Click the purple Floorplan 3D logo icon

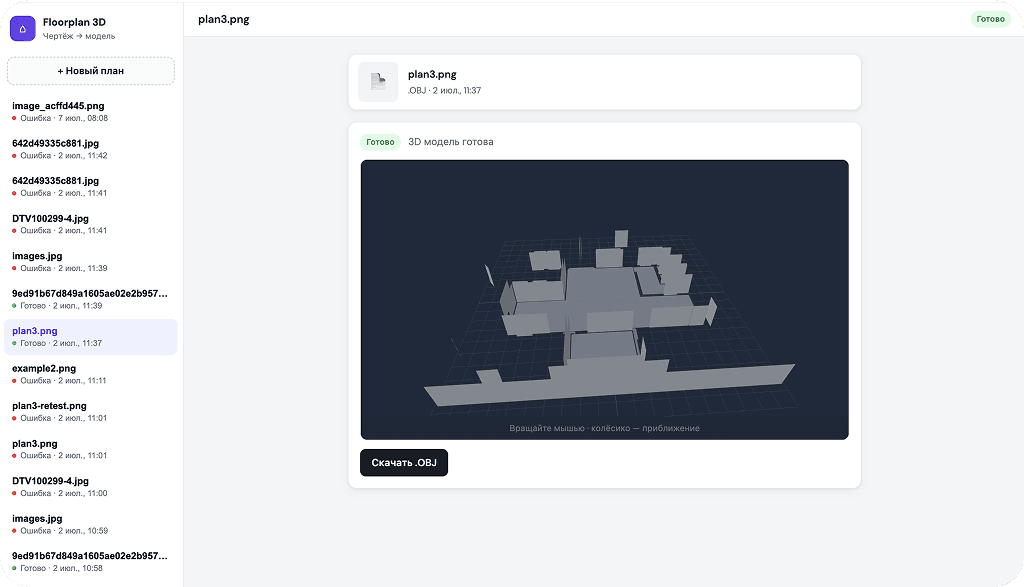[23, 29]
